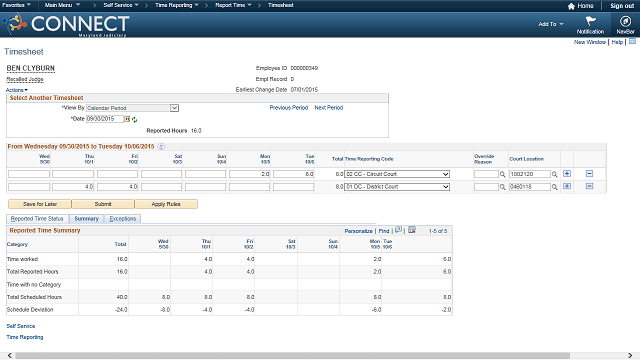Screen dimensions: 640x360
Task: Click the Home house icon
Action: pyautogui.click(x=571, y=6)
